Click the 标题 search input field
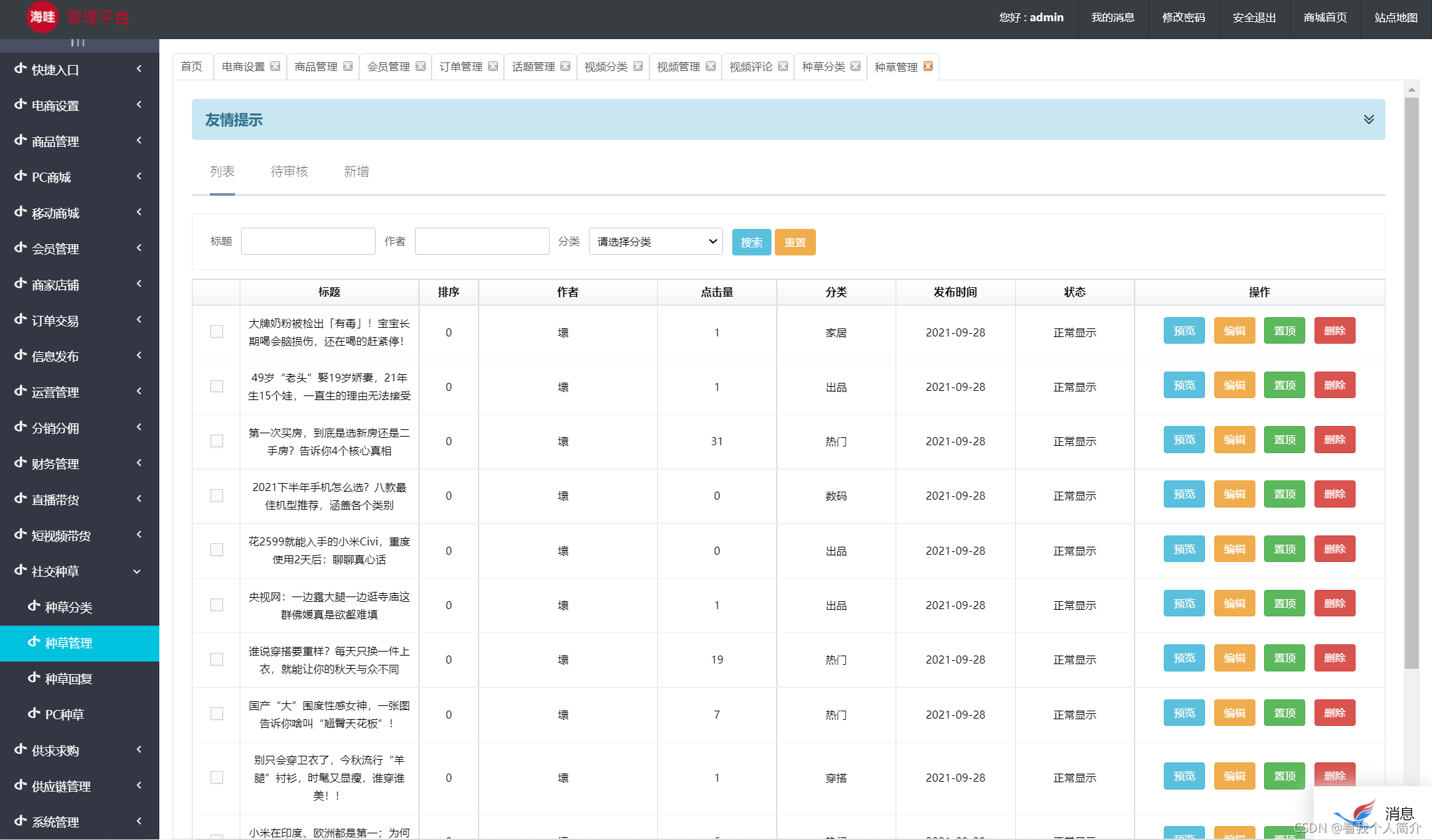 [308, 242]
